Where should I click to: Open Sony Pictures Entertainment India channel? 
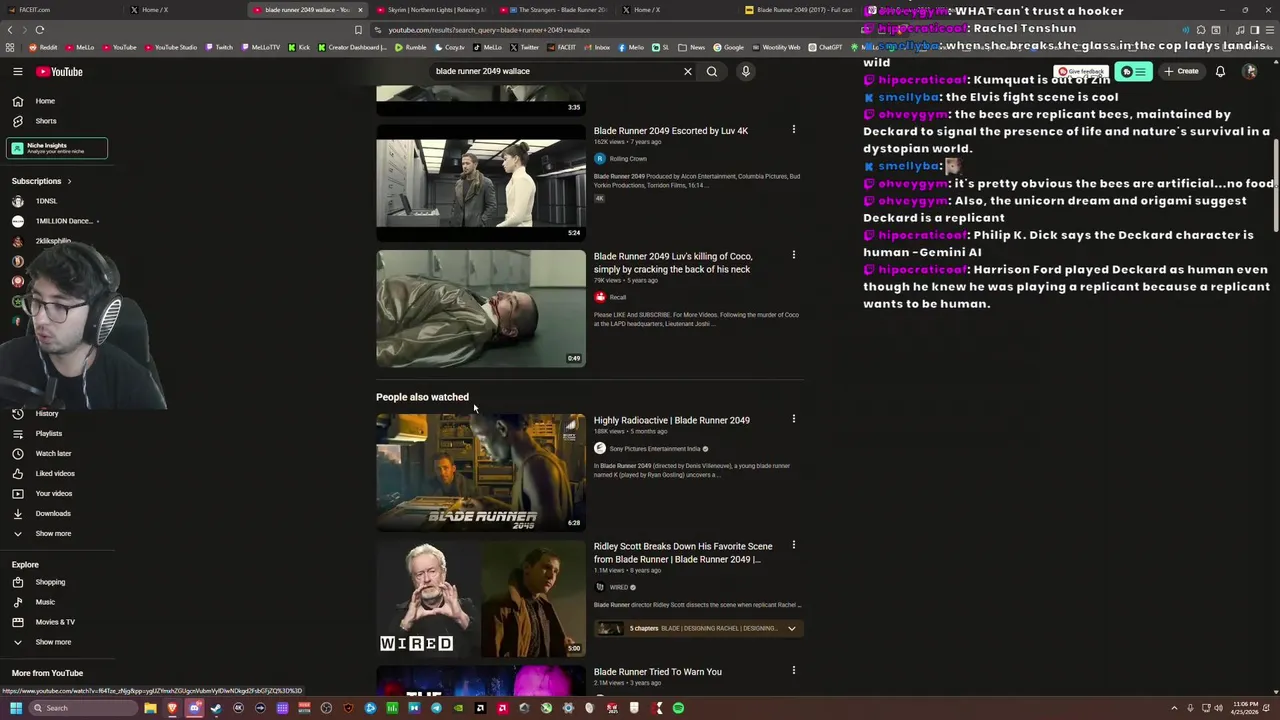coord(655,448)
